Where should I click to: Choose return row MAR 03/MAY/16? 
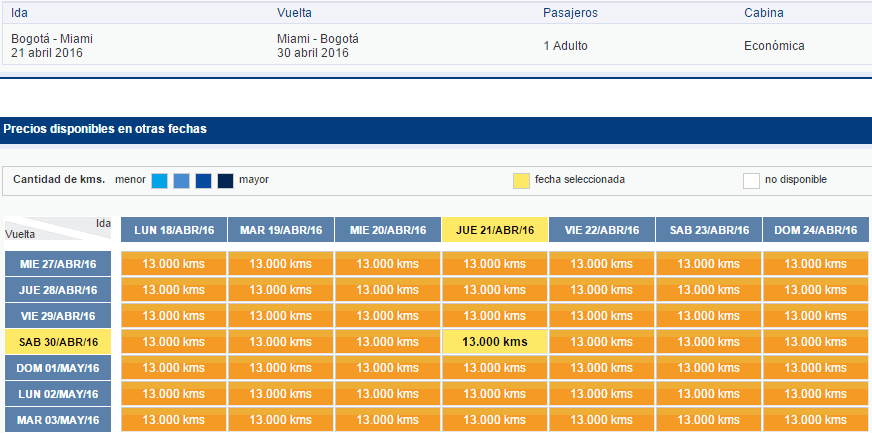[58, 419]
